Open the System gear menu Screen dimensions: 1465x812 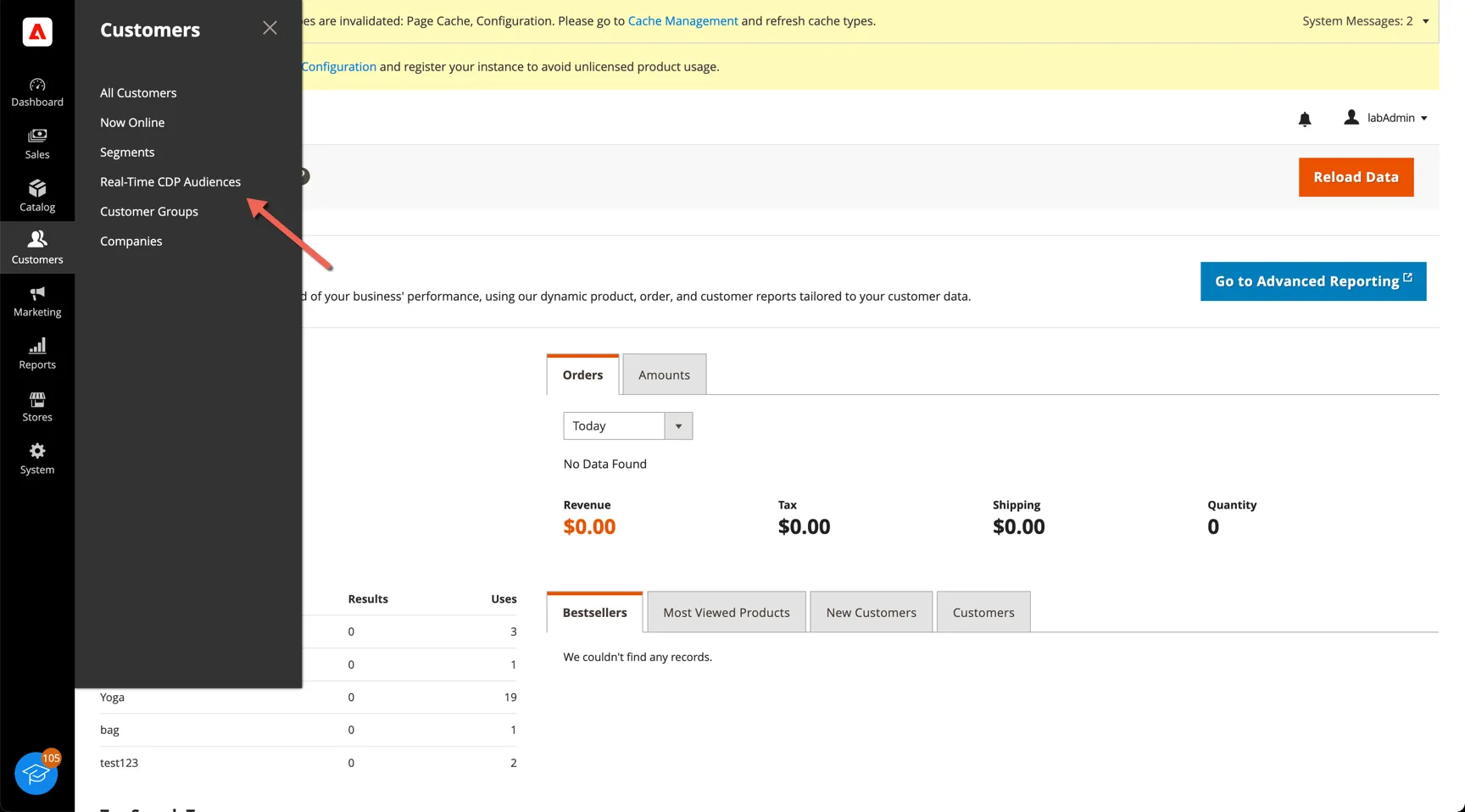(x=37, y=459)
